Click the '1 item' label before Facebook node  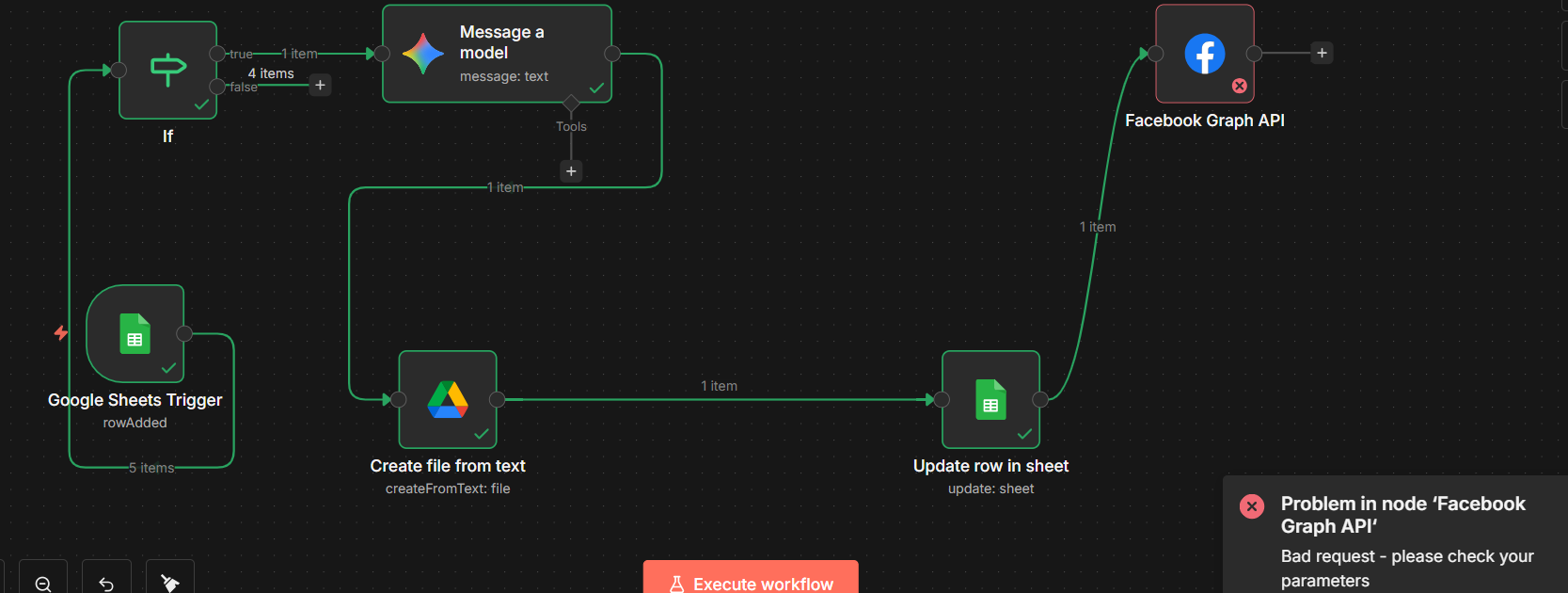(x=1098, y=227)
